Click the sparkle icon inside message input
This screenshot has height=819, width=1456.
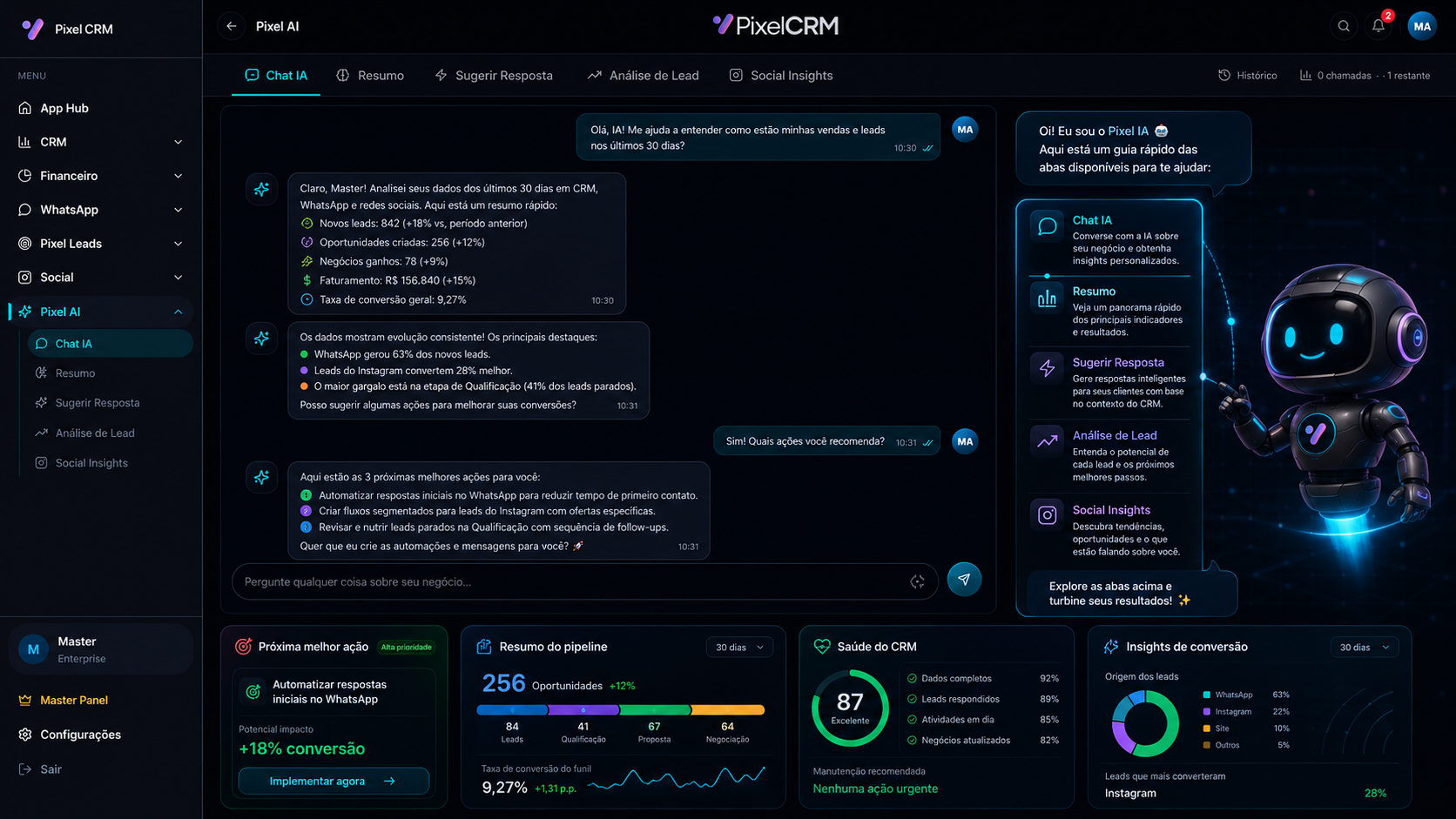coord(917,581)
